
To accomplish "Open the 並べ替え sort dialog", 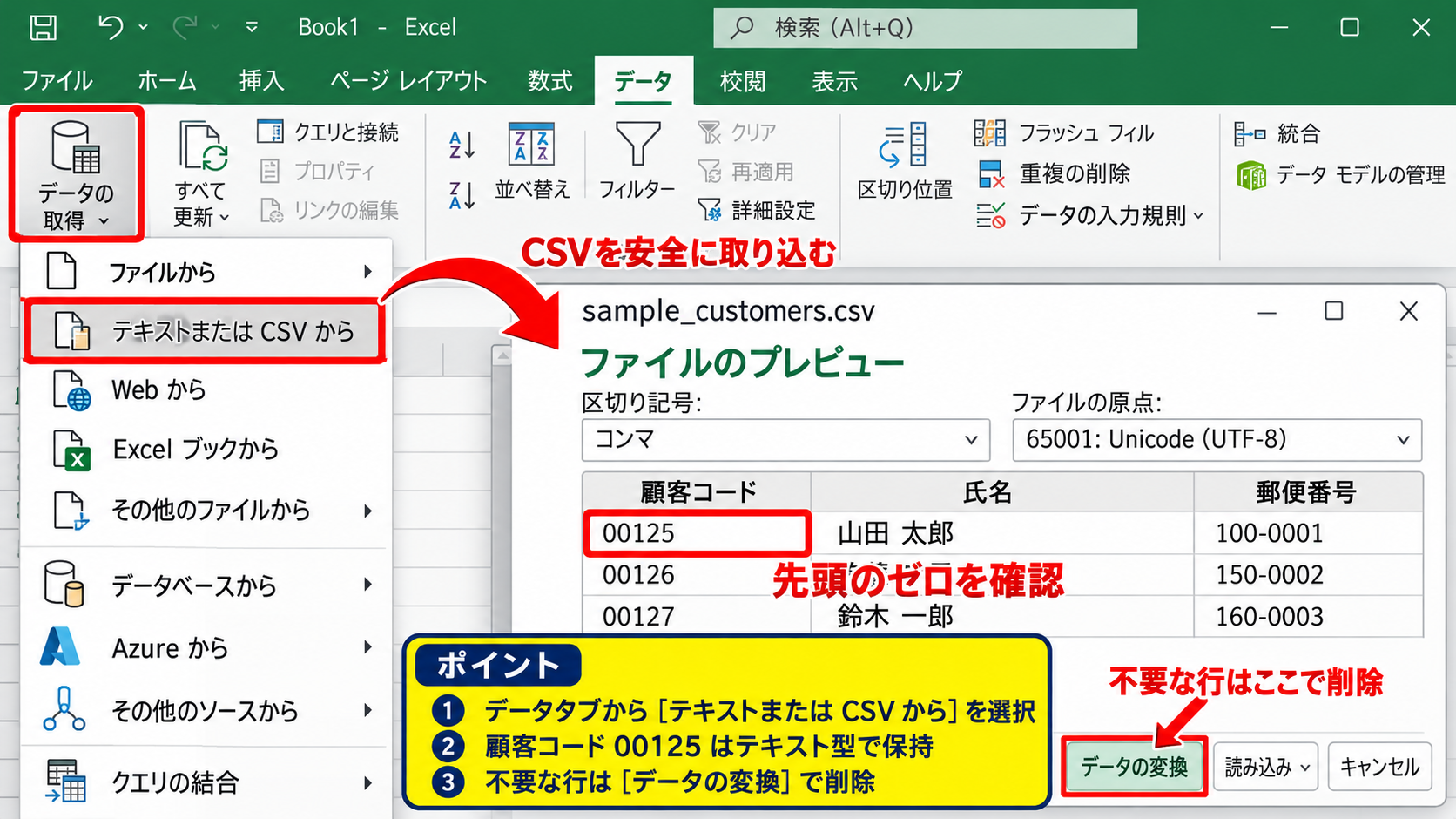I will (532, 161).
